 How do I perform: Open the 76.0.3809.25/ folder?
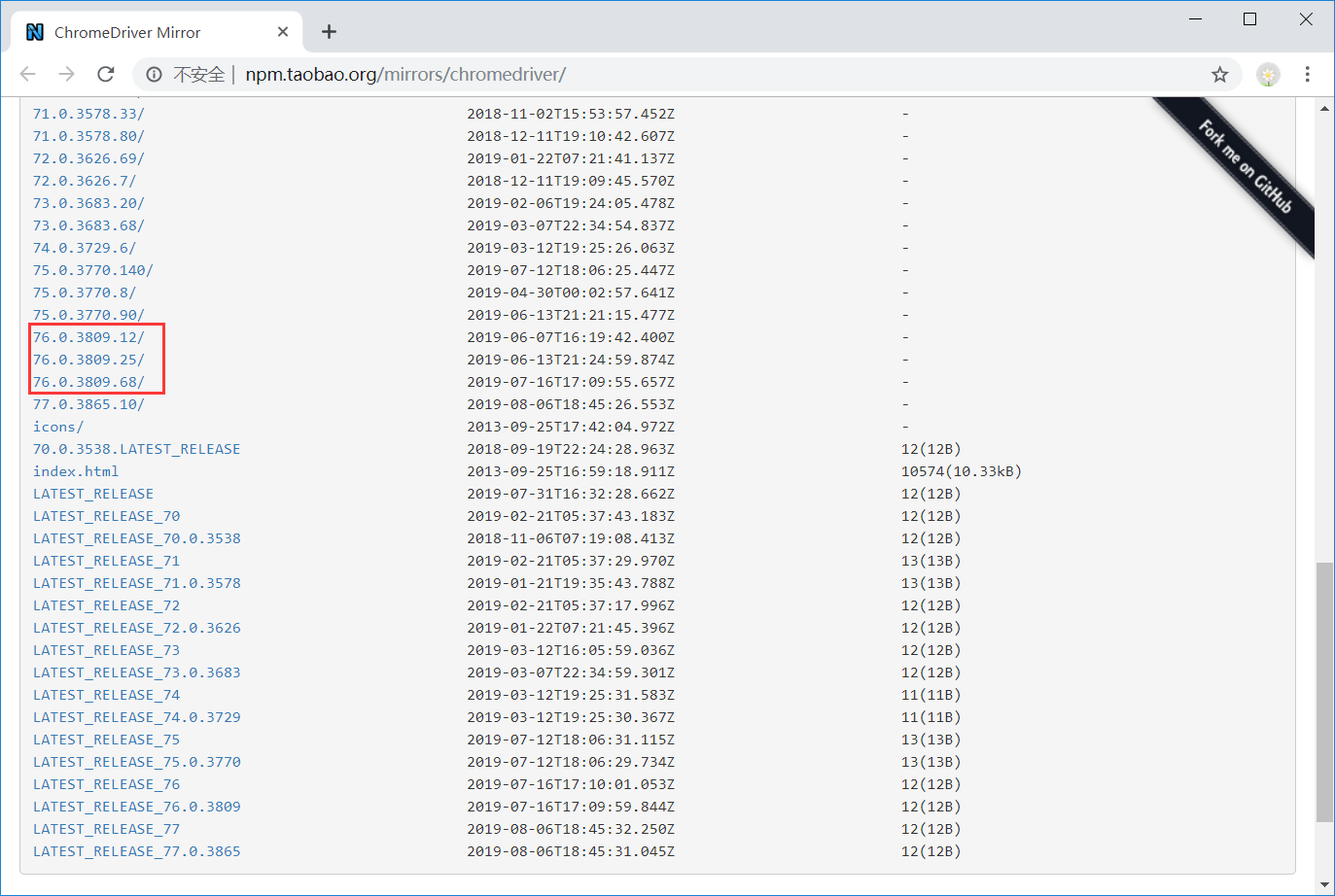(x=88, y=360)
